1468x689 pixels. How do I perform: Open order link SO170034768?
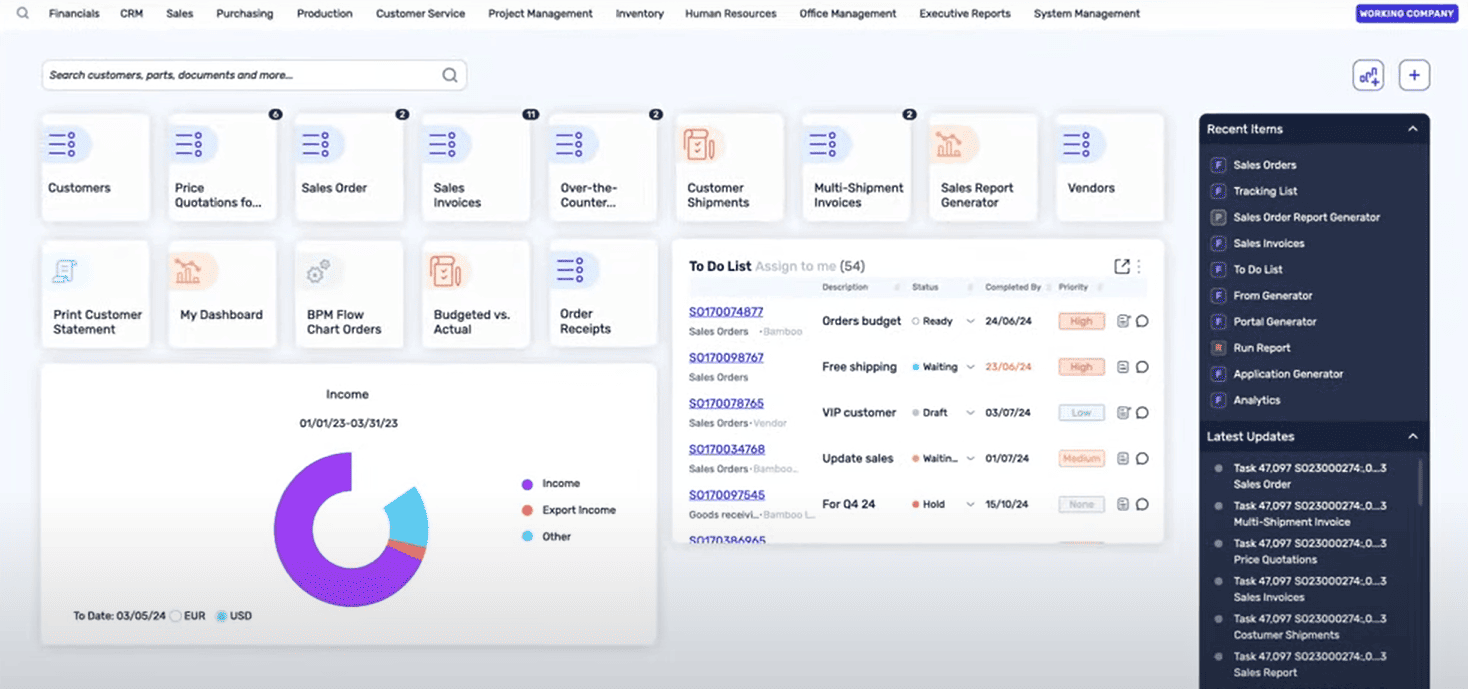click(726, 450)
